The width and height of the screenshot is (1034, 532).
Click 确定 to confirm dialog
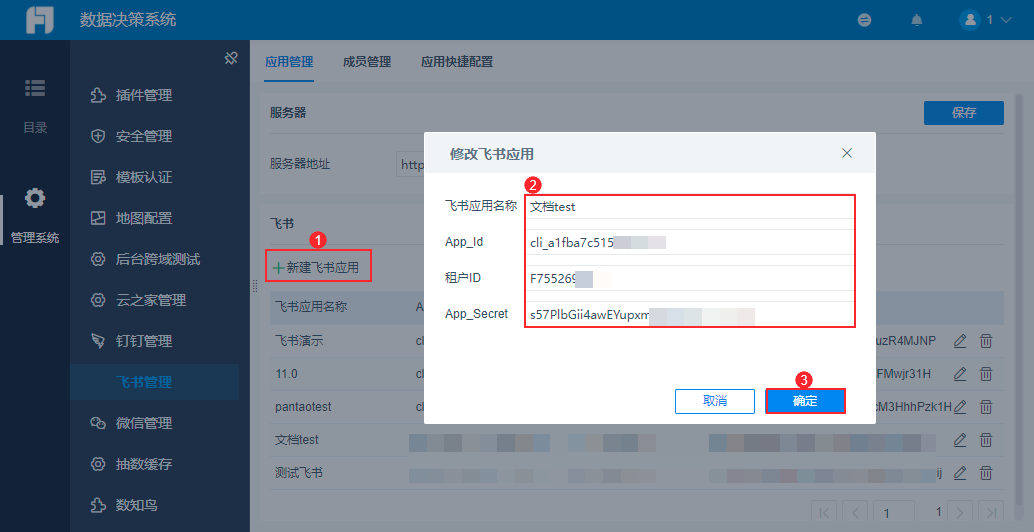[x=805, y=401]
